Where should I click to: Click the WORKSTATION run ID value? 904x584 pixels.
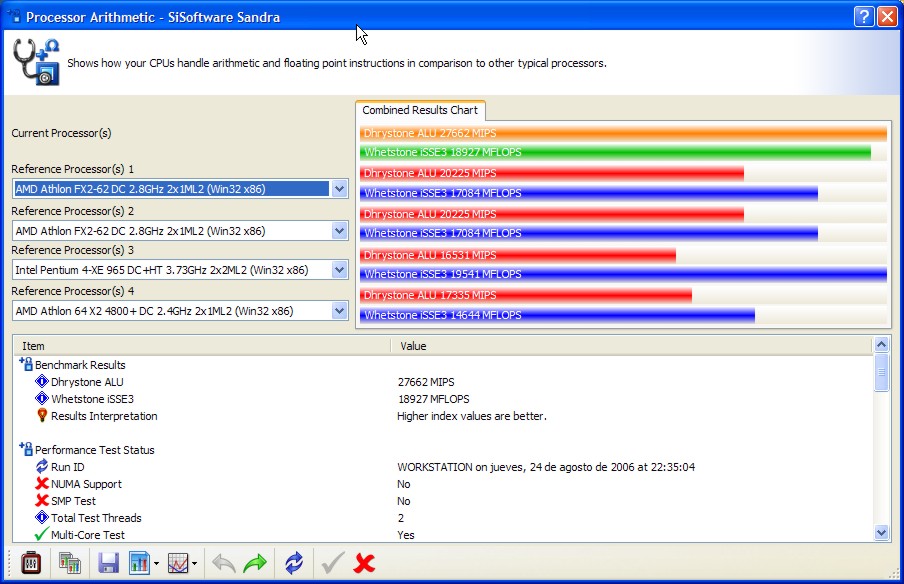pos(546,467)
